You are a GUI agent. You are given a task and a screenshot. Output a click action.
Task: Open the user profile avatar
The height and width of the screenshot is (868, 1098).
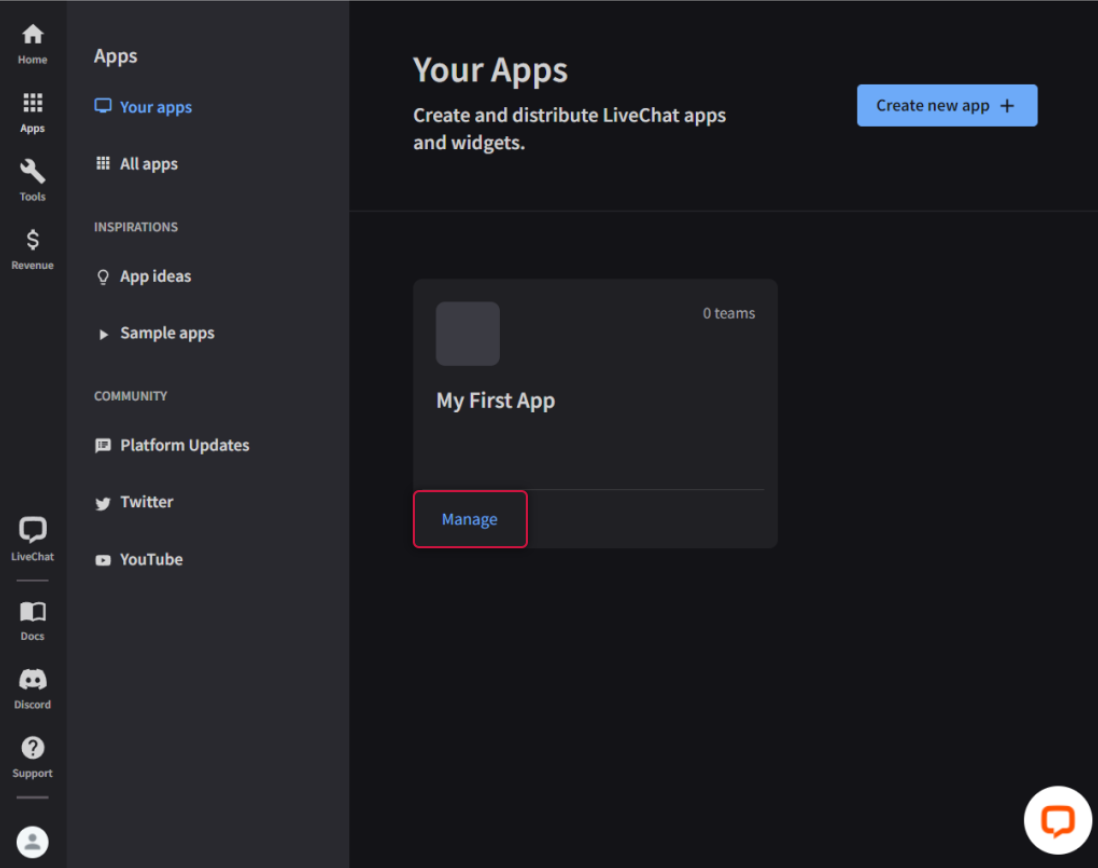pos(32,841)
